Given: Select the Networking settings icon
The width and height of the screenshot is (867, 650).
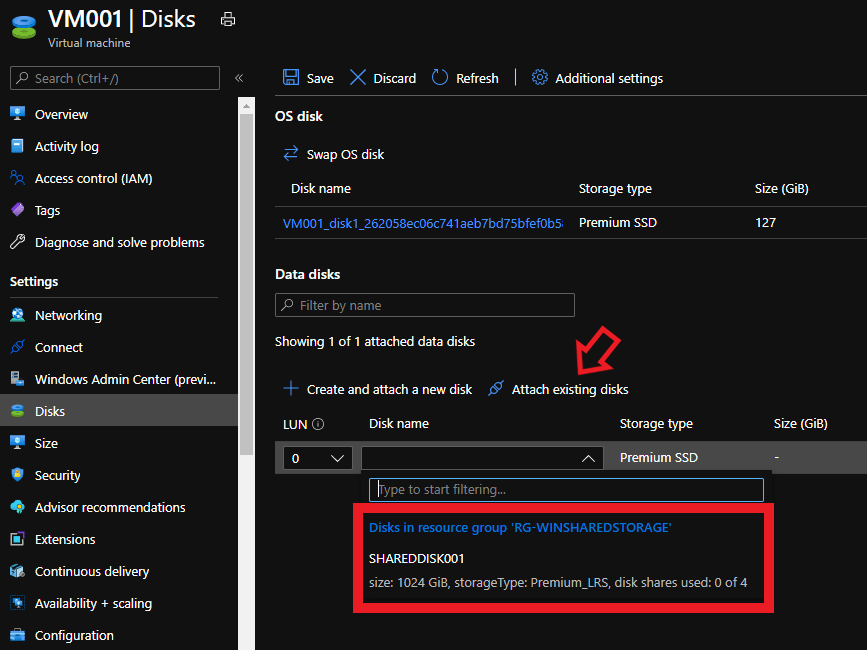Looking at the screenshot, I should point(18,314).
